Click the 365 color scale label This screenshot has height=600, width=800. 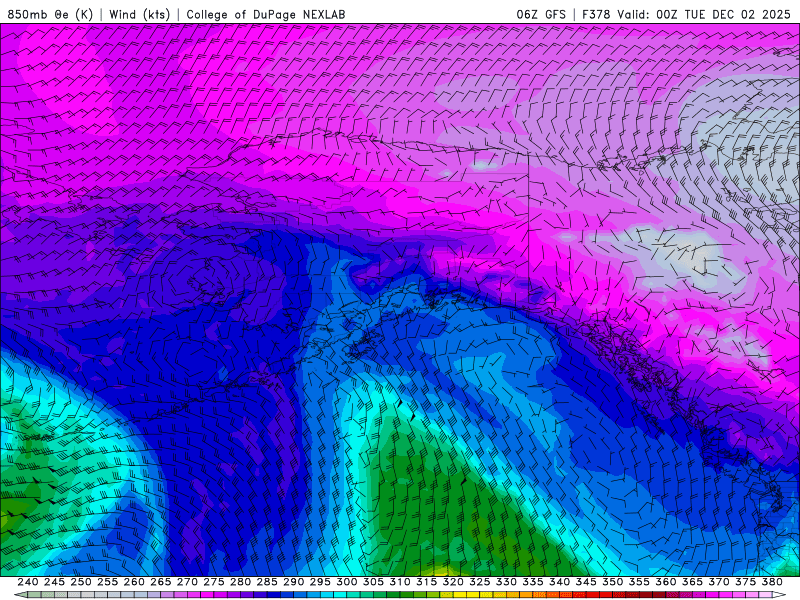[x=692, y=582]
